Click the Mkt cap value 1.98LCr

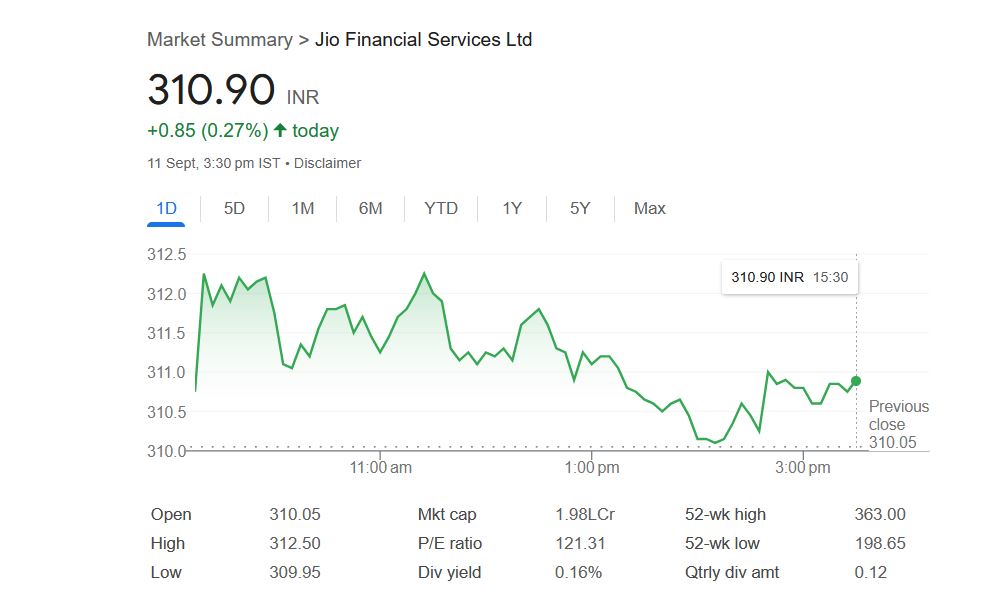[585, 515]
